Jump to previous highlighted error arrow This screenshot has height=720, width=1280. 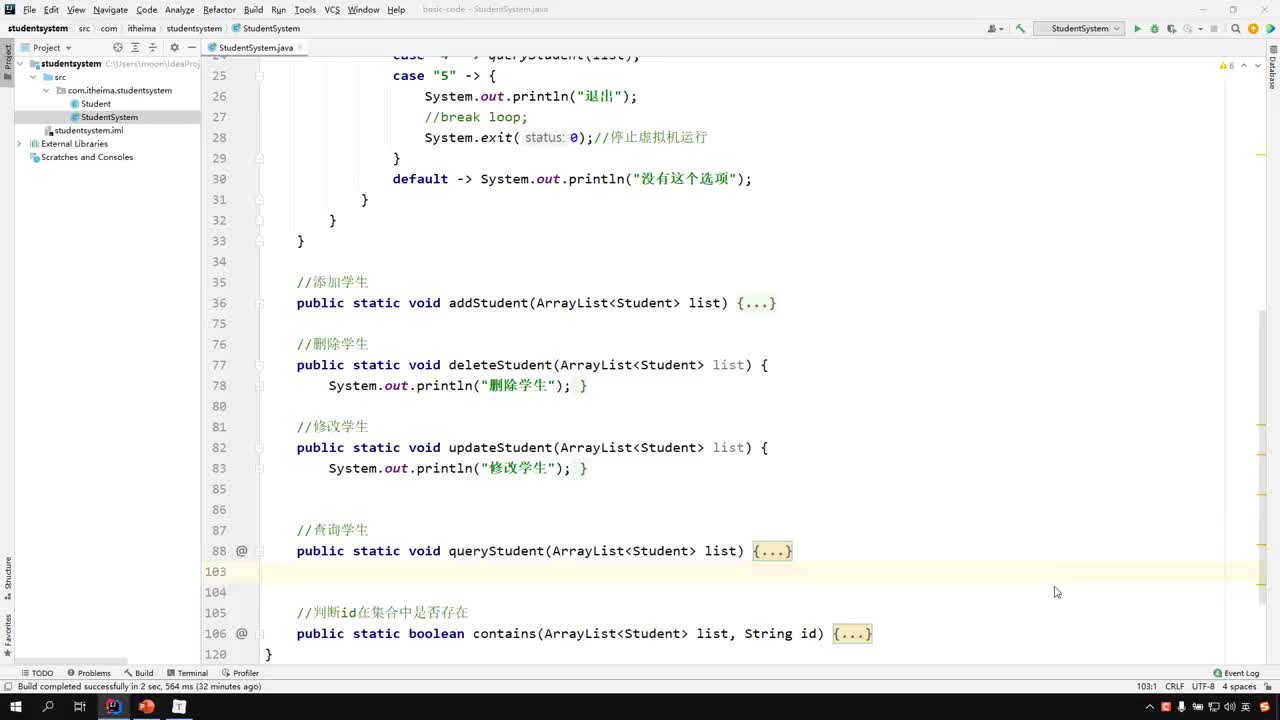coord(1244,65)
